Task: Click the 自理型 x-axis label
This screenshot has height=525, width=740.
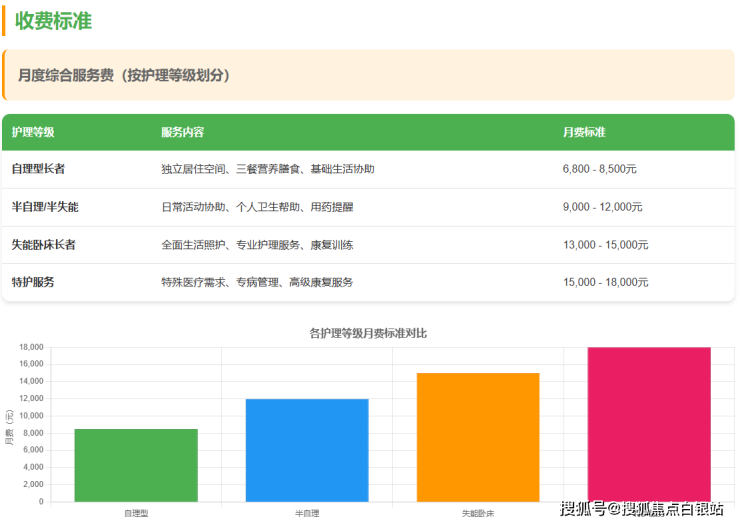Action: click(x=136, y=513)
